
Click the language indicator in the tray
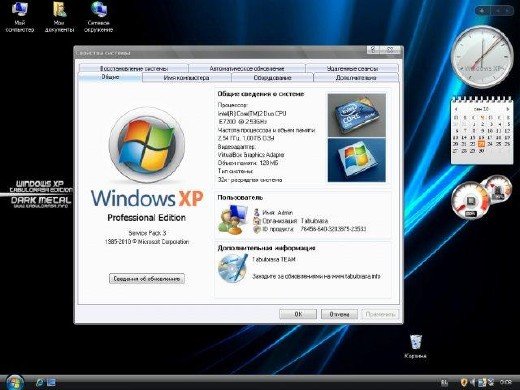pyautogui.click(x=444, y=383)
